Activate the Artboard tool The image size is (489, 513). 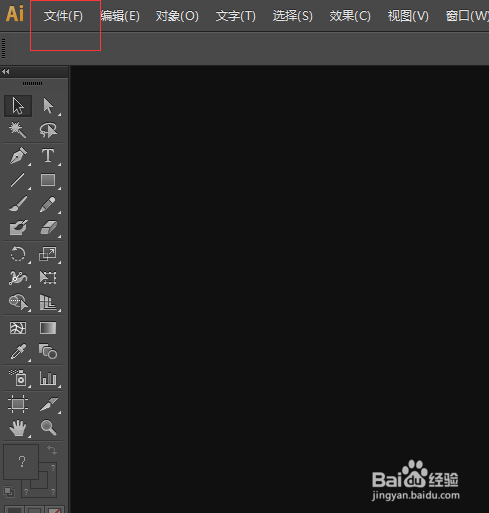tap(18, 404)
